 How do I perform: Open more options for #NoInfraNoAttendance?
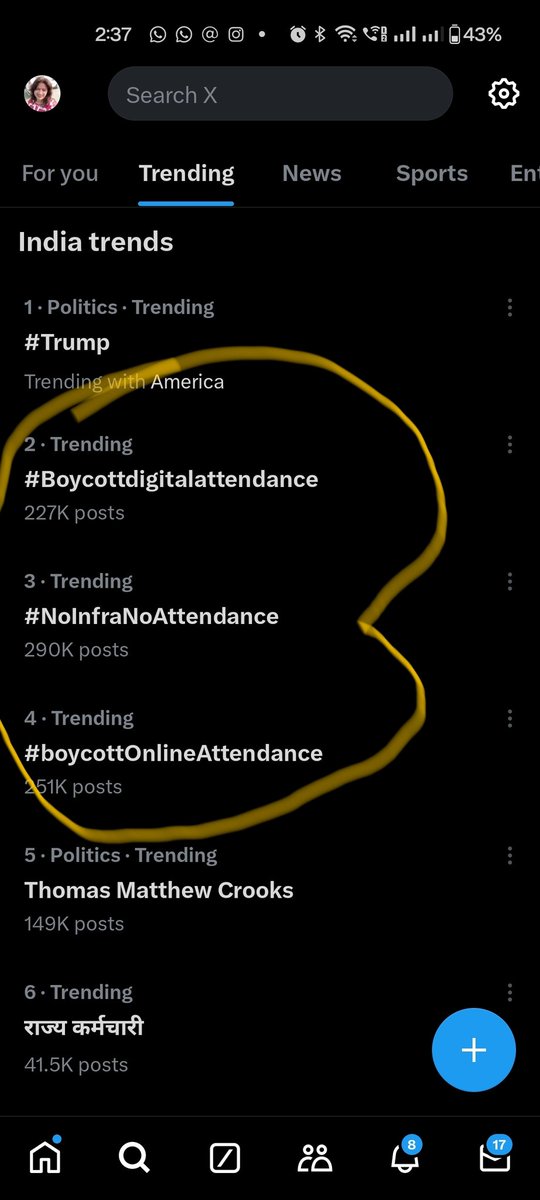click(x=510, y=582)
